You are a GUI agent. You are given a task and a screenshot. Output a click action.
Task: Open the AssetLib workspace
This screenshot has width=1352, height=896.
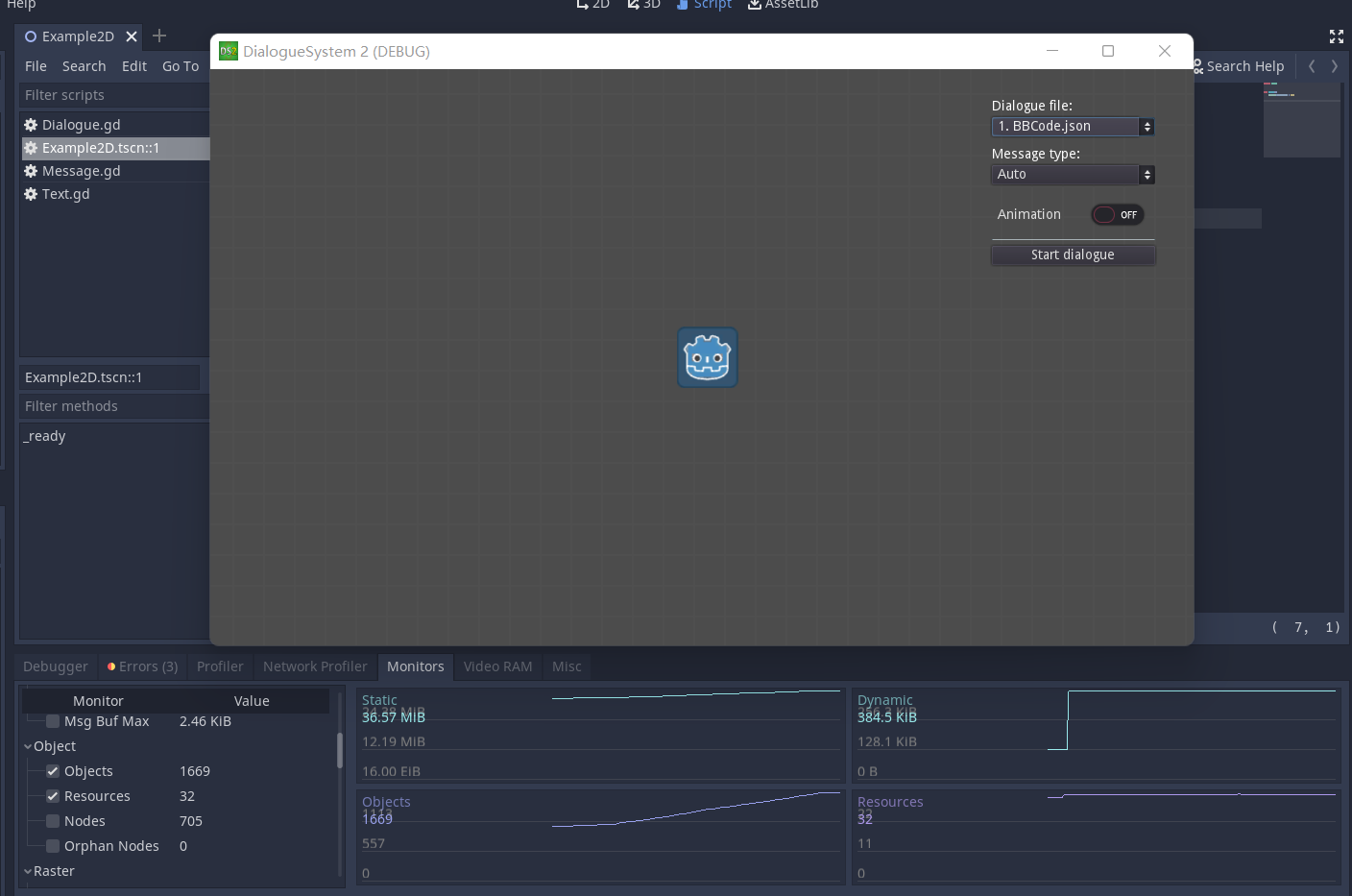point(784,4)
